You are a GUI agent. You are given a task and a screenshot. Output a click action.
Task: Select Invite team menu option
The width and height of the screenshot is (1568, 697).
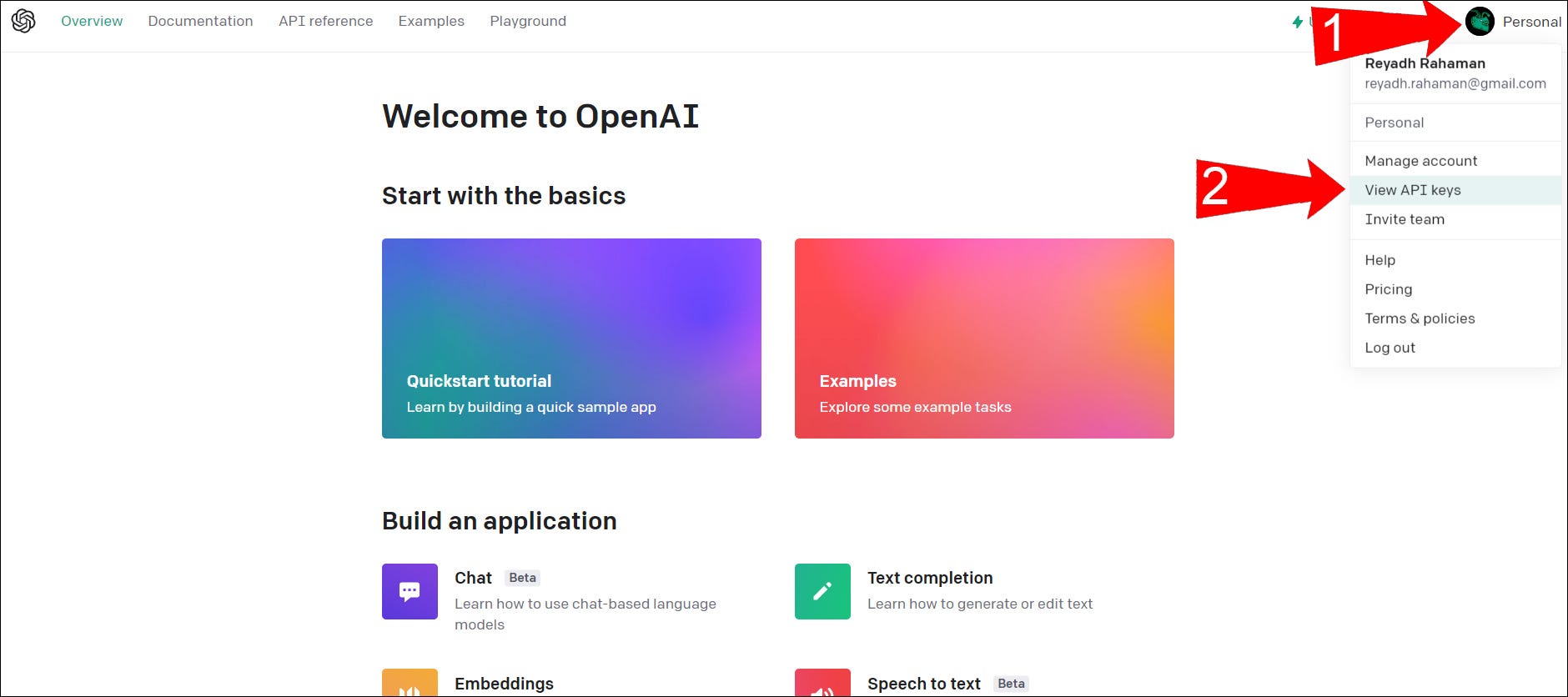coord(1405,219)
